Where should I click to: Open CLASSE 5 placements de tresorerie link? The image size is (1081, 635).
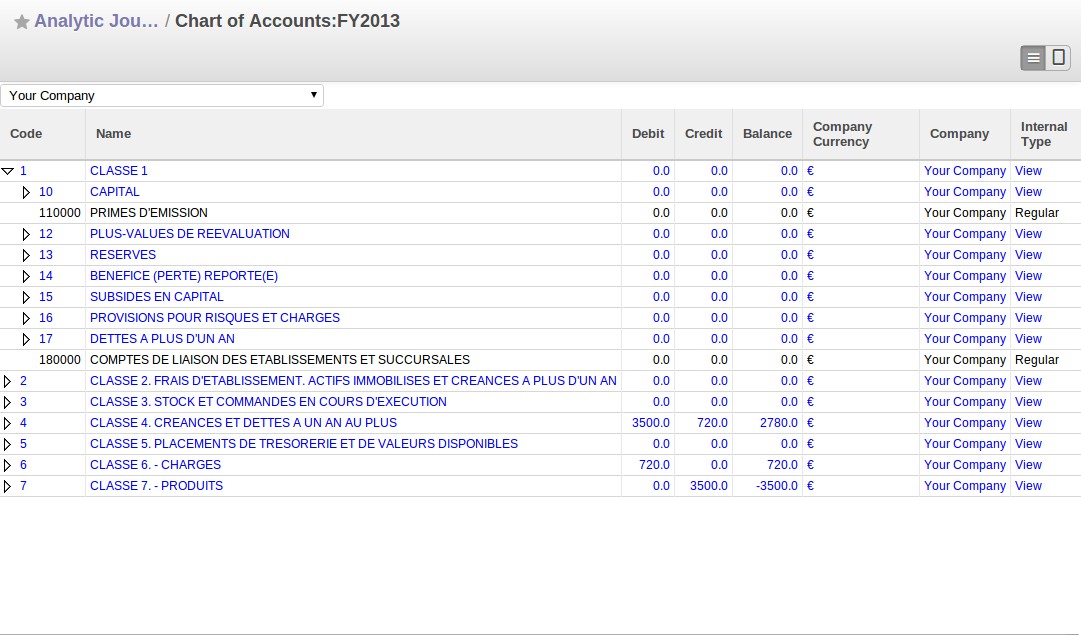(x=303, y=444)
